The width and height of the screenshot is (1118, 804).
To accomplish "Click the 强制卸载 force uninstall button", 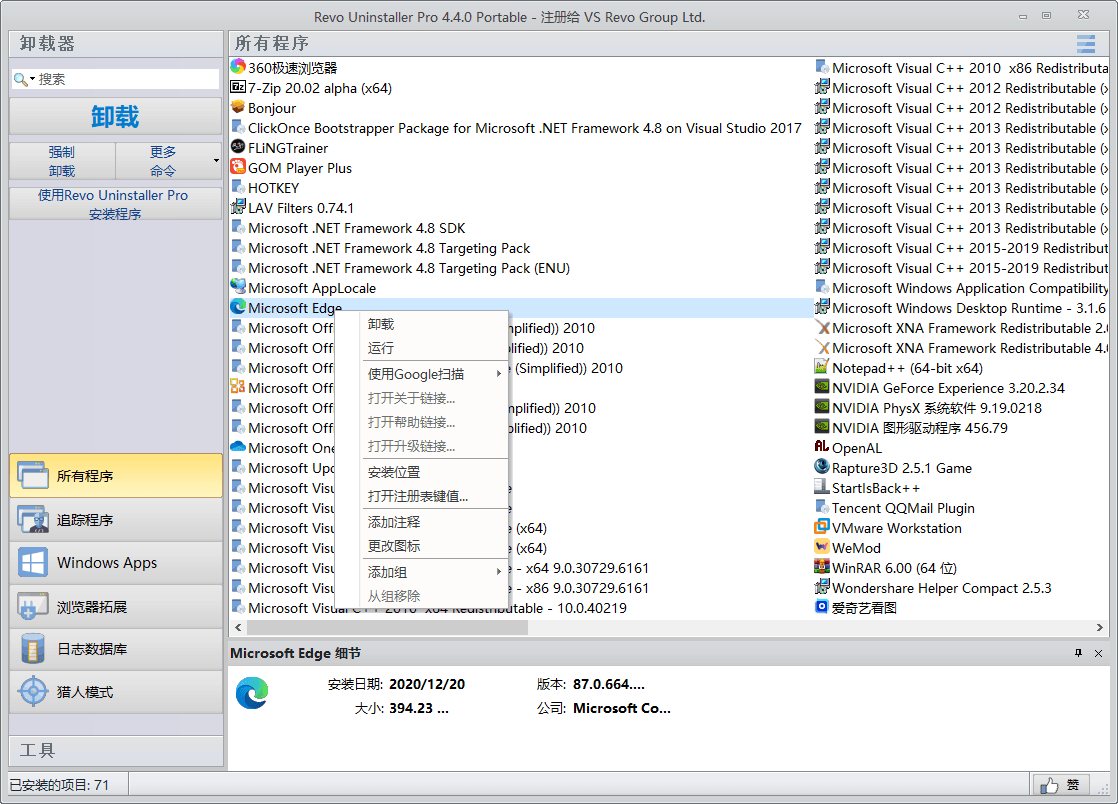I will pyautogui.click(x=62, y=161).
